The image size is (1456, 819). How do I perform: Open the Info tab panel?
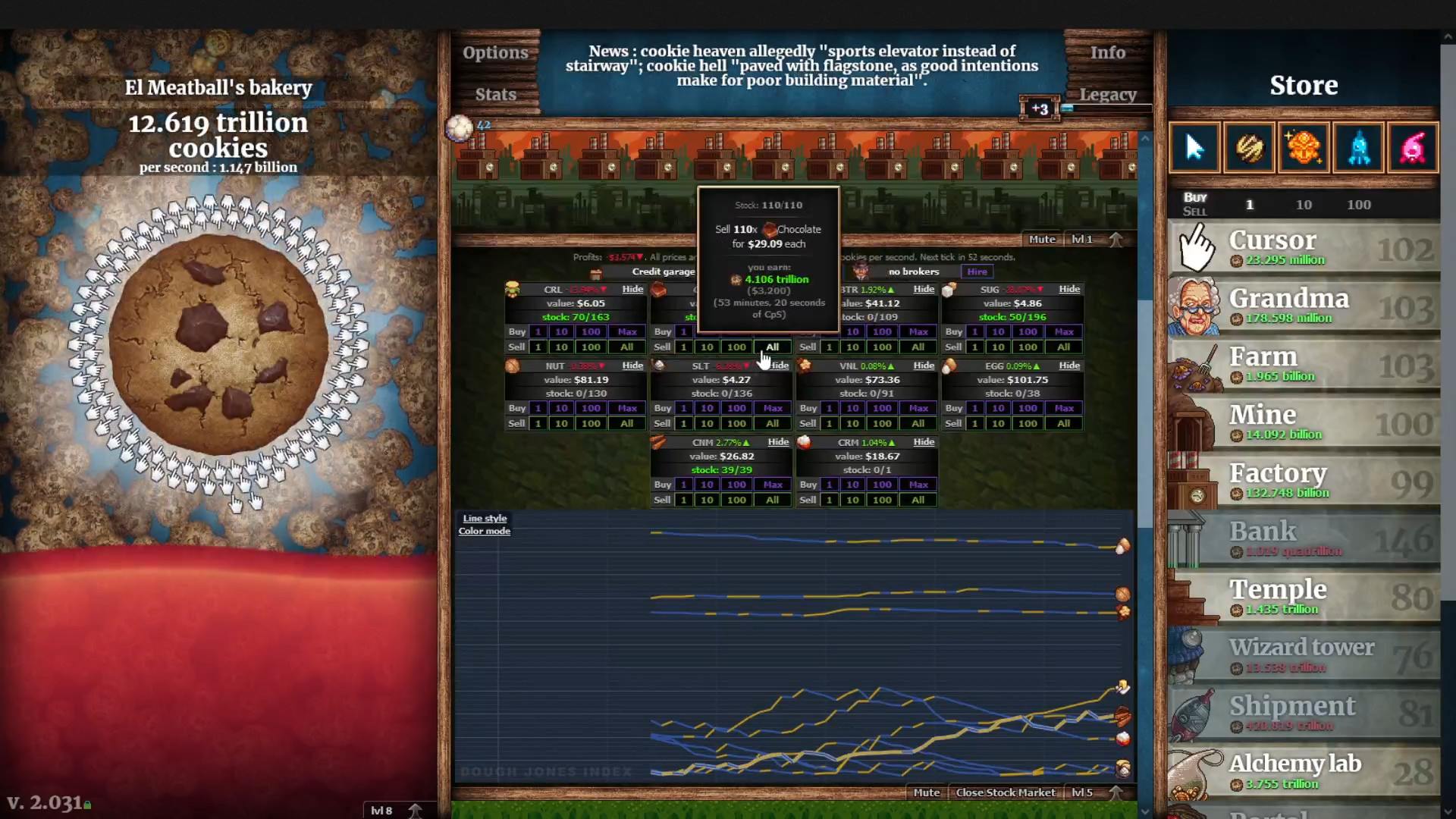[x=1108, y=52]
